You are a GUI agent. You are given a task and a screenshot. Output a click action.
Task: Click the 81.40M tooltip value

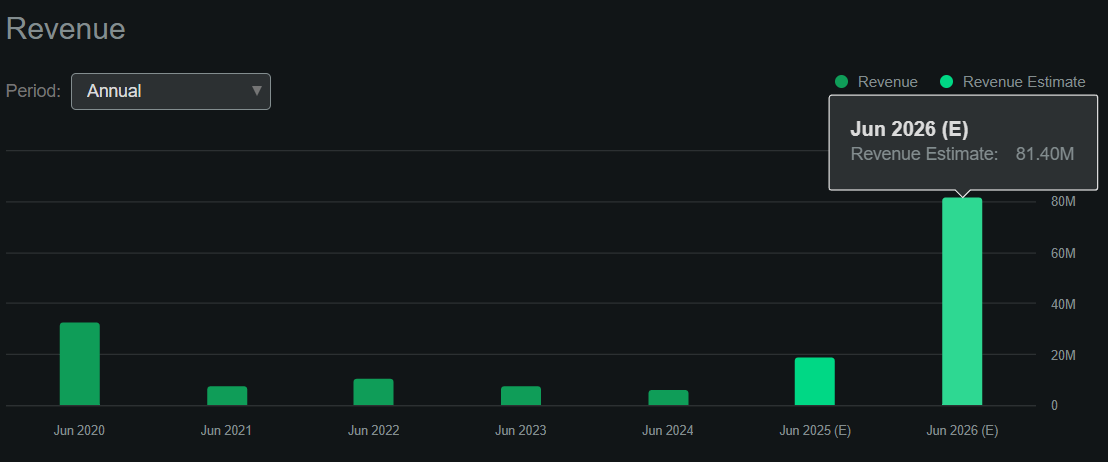click(x=1044, y=154)
